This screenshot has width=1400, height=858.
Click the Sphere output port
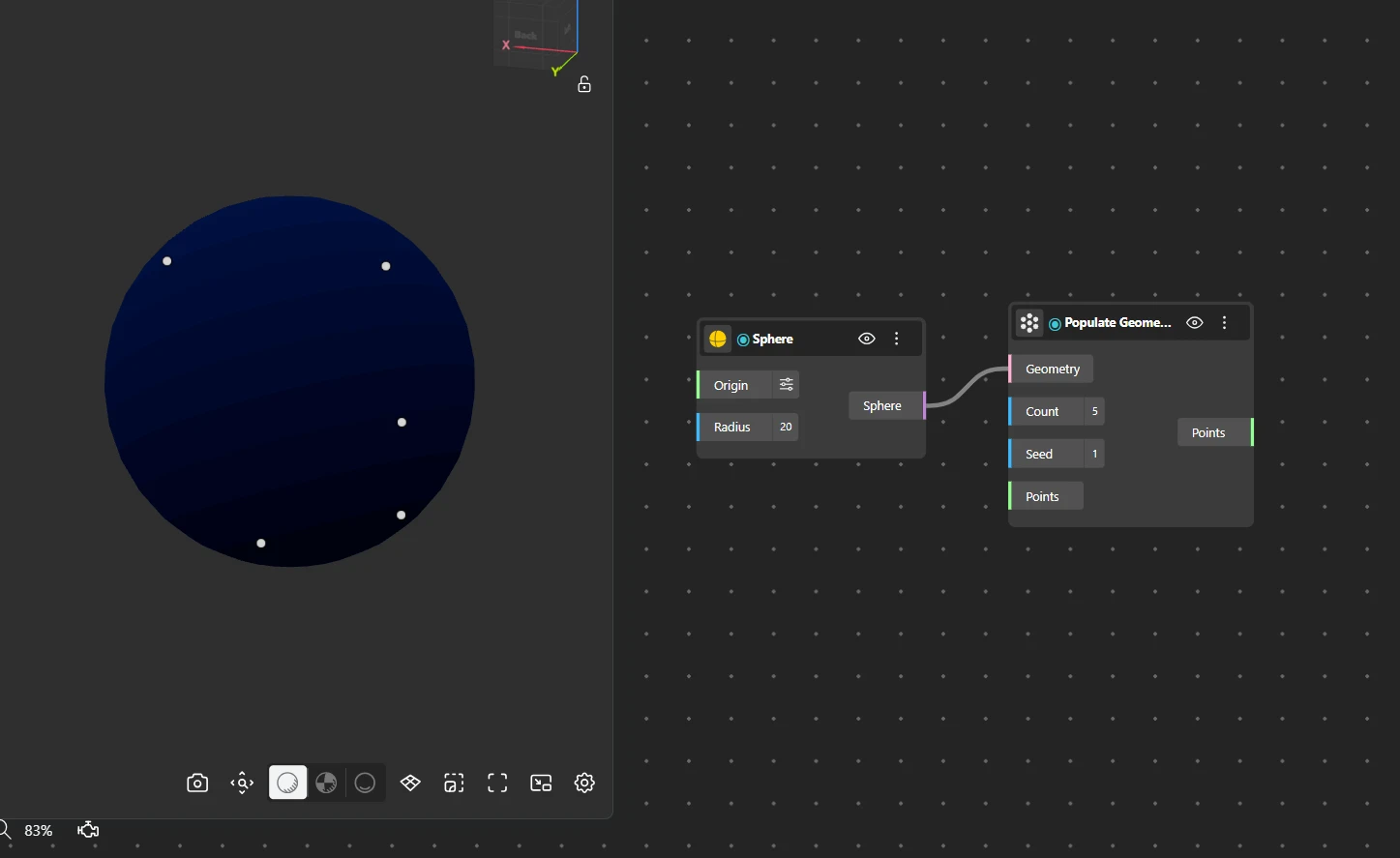point(886,405)
